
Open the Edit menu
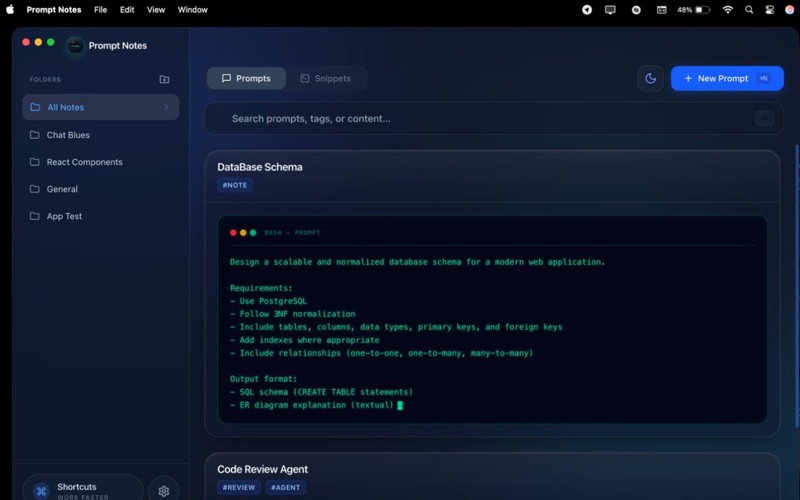[127, 10]
